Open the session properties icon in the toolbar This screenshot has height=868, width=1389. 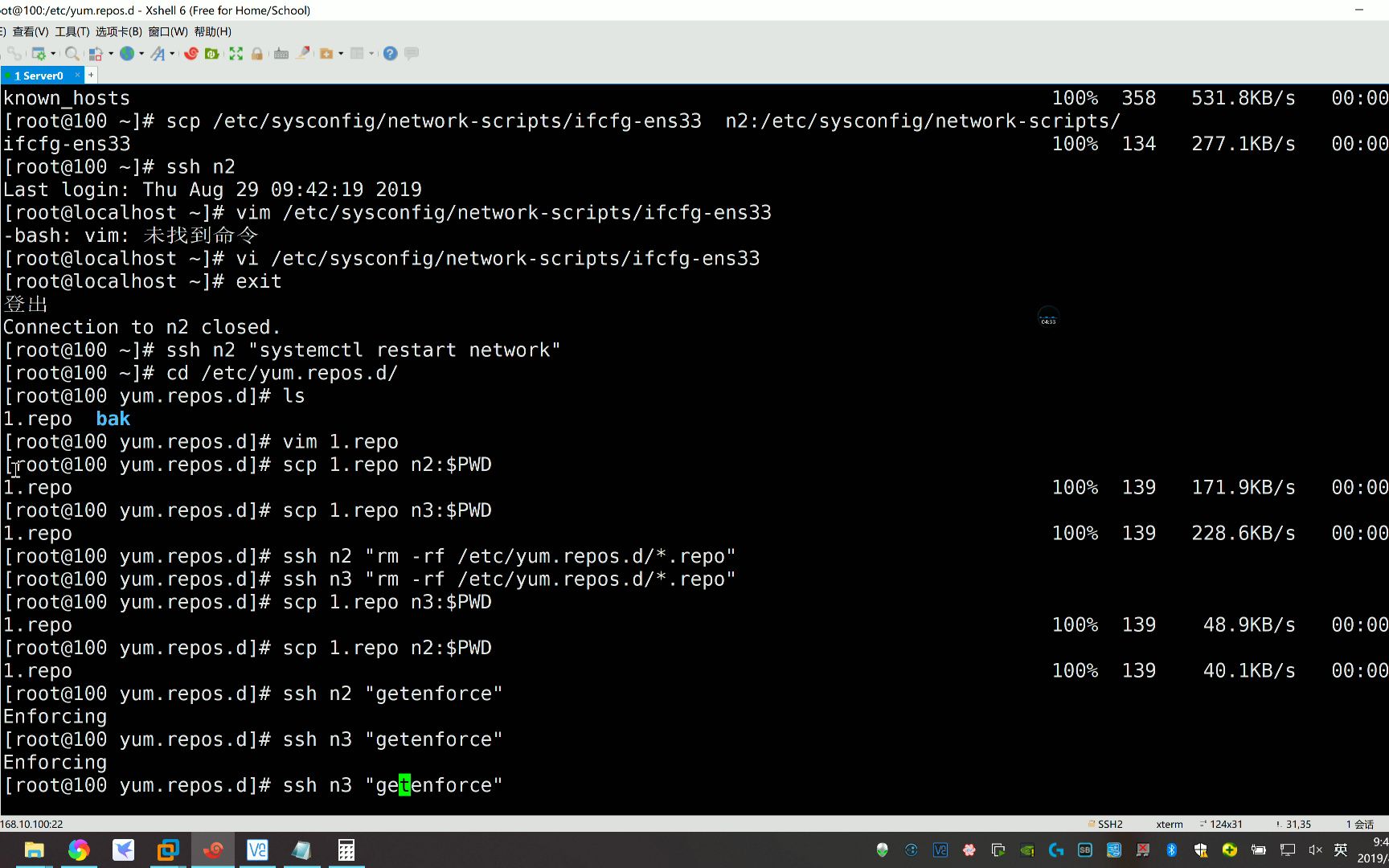pyautogui.click(x=38, y=54)
